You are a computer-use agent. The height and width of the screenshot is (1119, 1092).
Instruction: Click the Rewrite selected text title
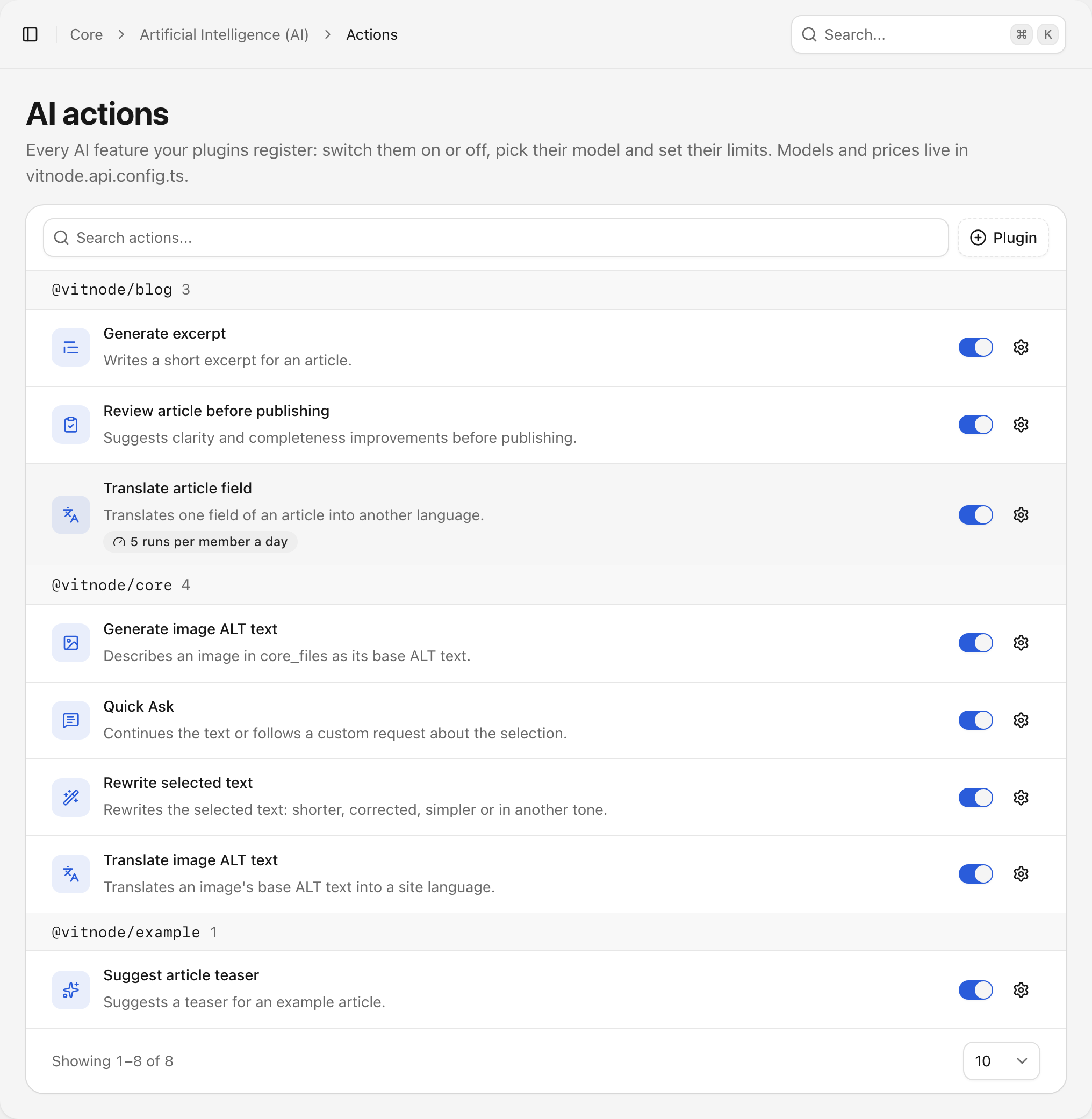(x=178, y=783)
